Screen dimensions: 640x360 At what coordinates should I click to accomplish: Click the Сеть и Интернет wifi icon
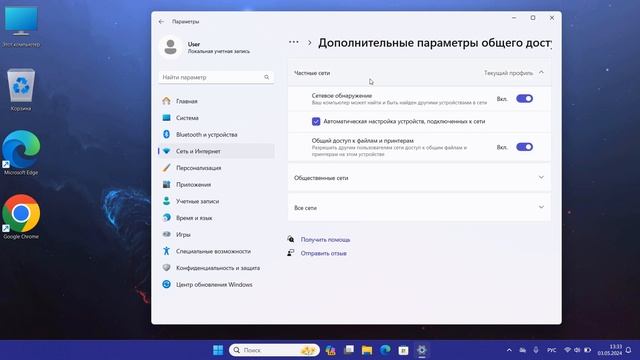click(x=166, y=151)
